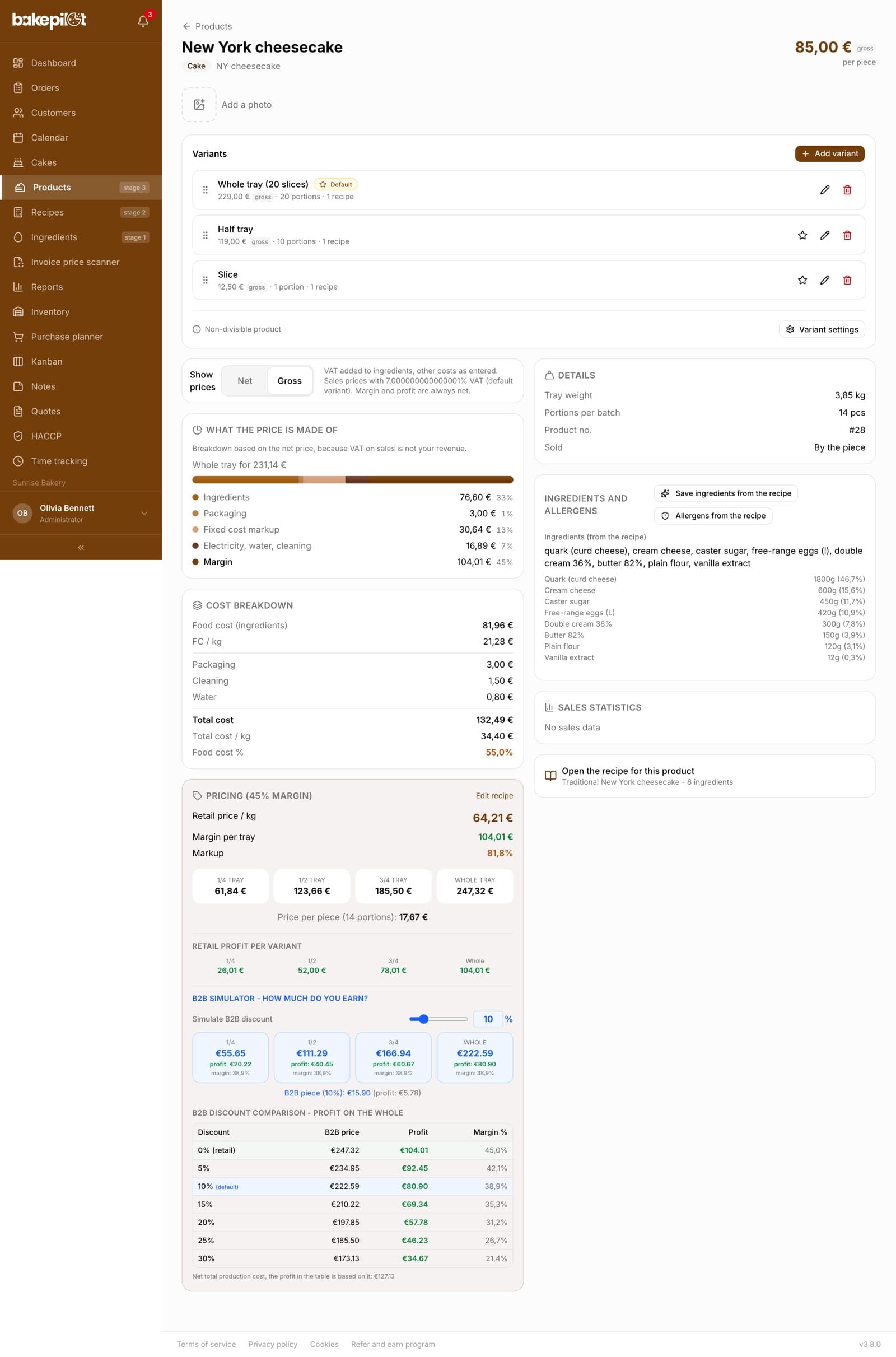This screenshot has width=896, height=1357.
Task: Open the notifications bell
Action: (x=143, y=21)
